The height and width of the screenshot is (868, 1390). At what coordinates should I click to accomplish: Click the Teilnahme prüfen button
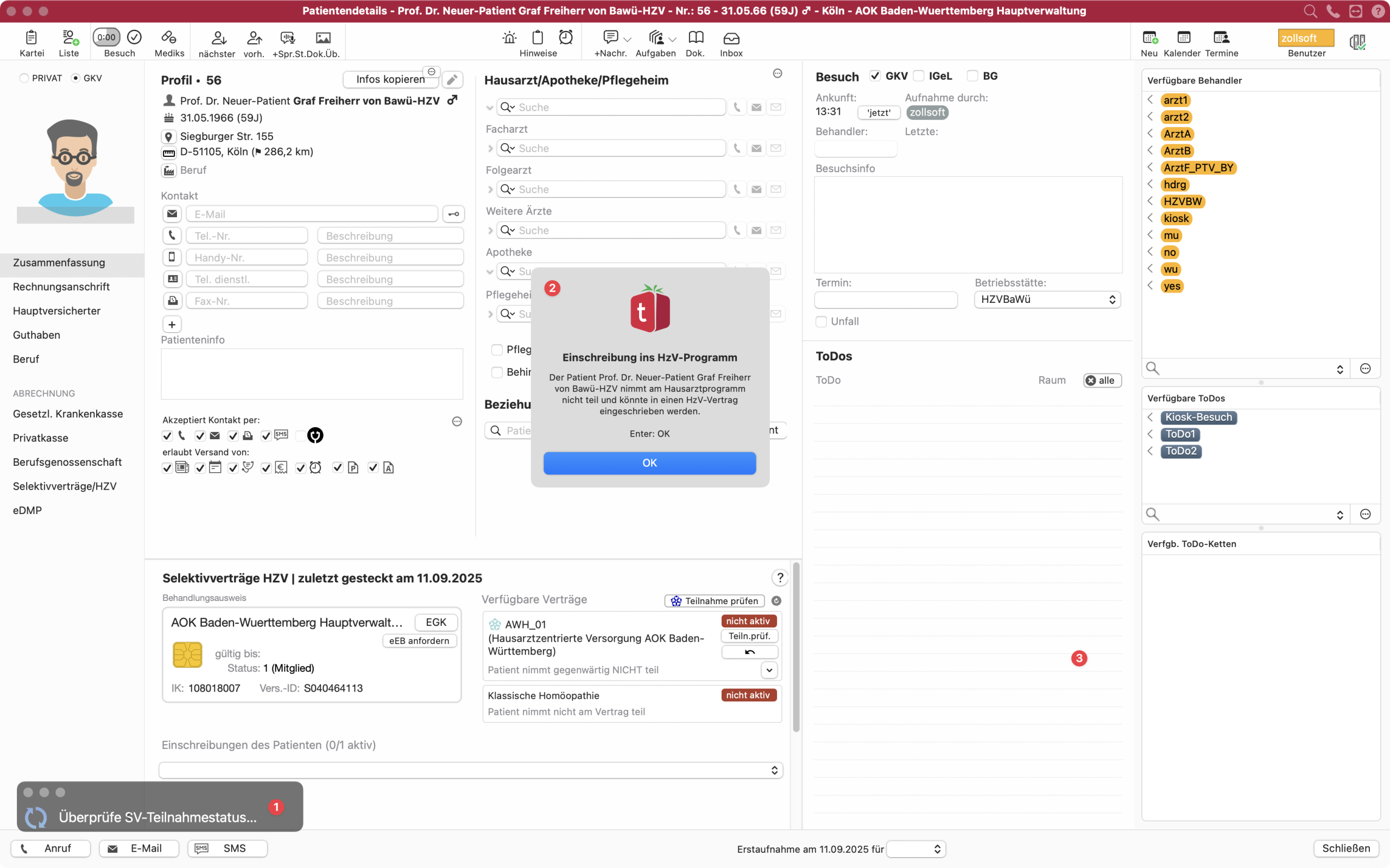point(714,601)
